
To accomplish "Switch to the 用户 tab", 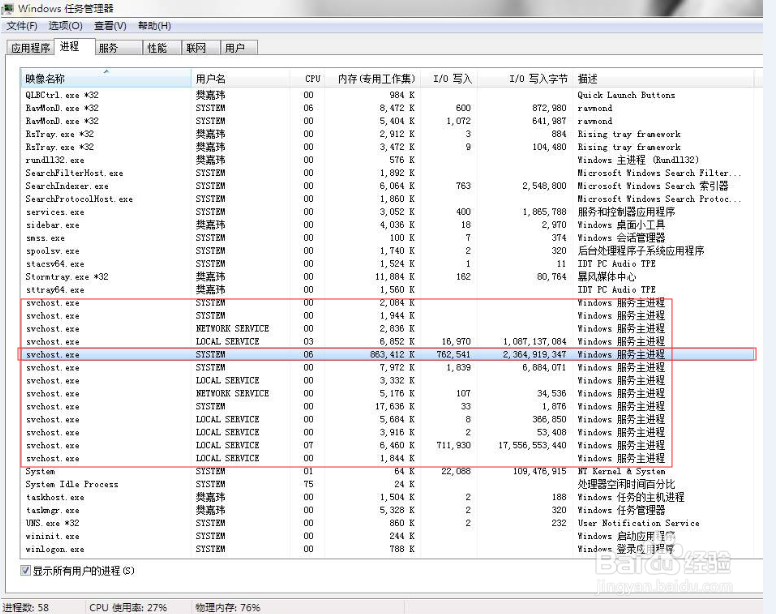I will [239, 48].
